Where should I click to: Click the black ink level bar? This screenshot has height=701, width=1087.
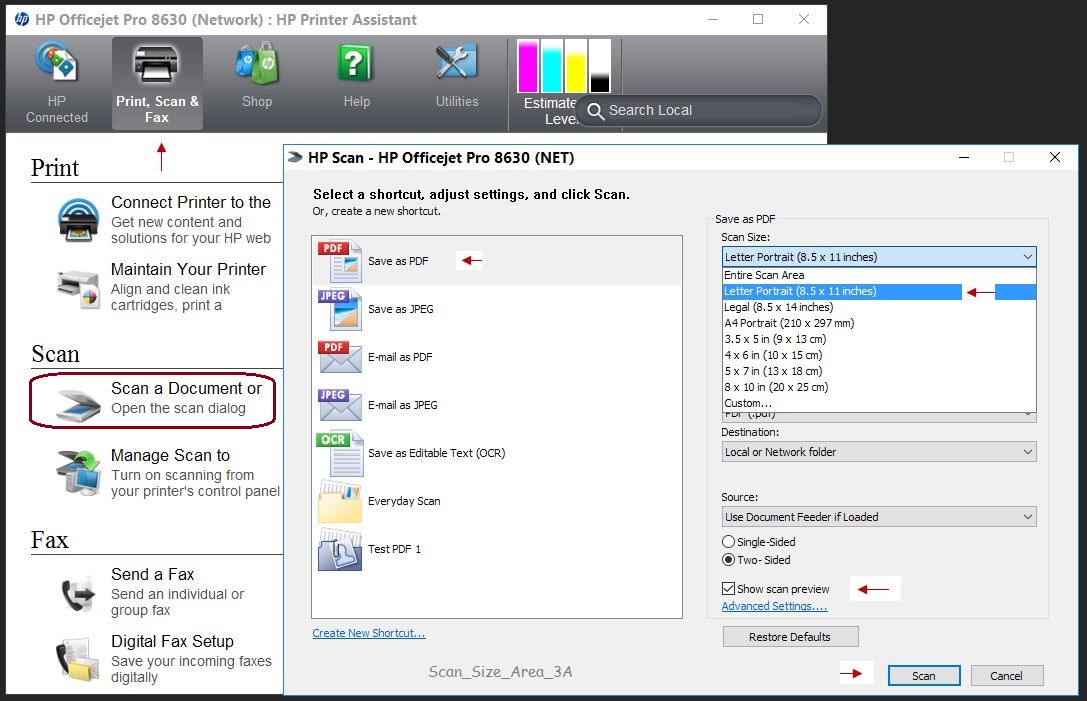pyautogui.click(x=600, y=67)
